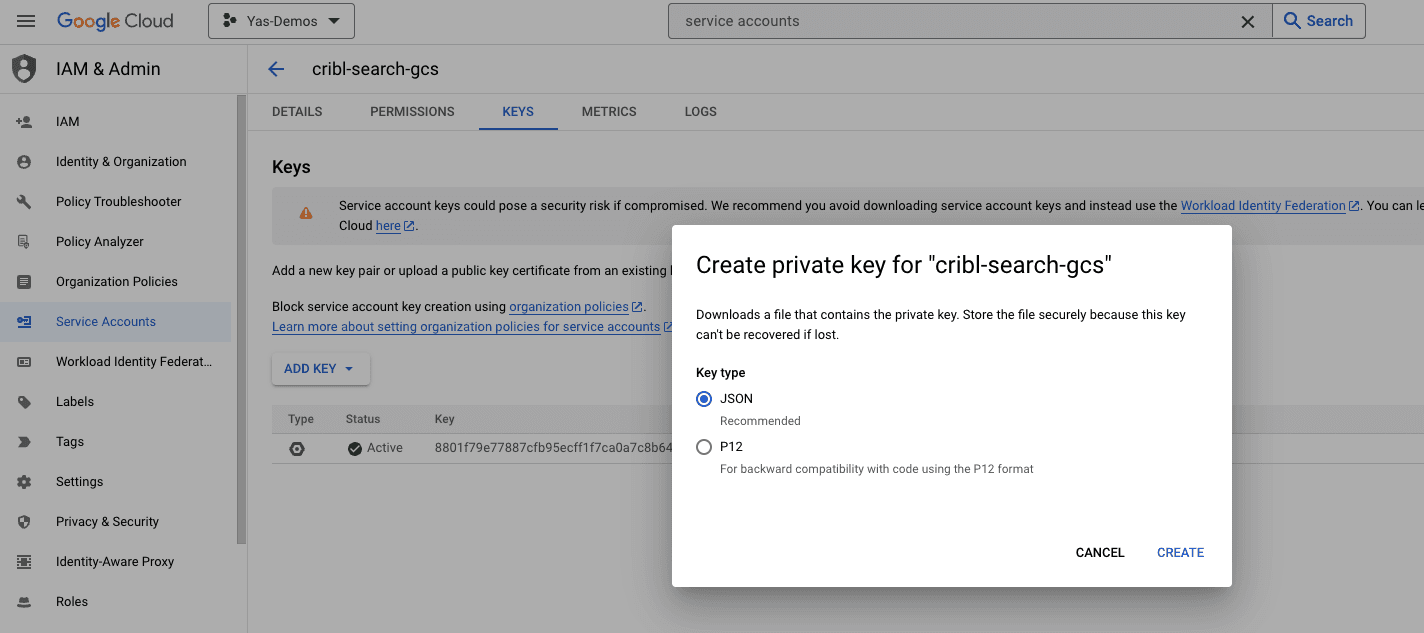Expand the ADD KEY dropdown
Viewport: 1424px width, 633px height.
click(320, 369)
